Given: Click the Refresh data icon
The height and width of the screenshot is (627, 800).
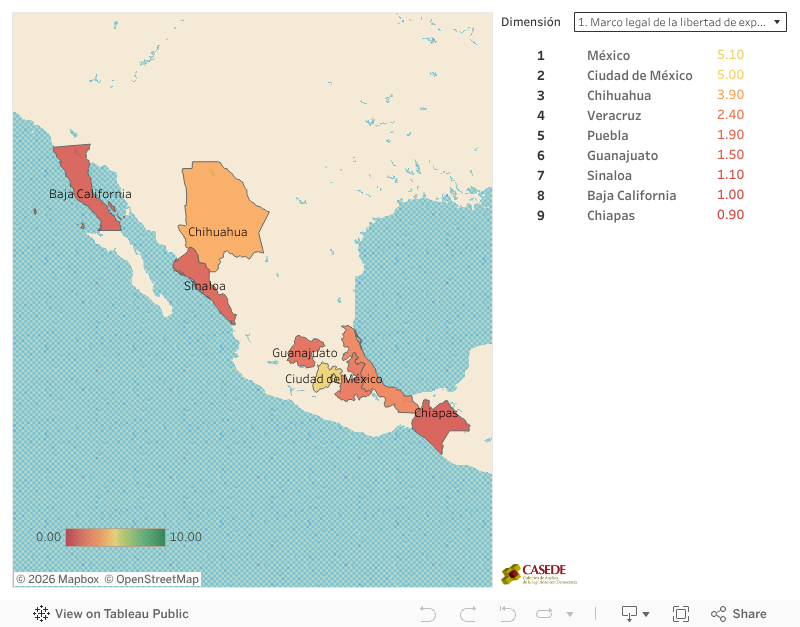Looking at the screenshot, I should (546, 614).
